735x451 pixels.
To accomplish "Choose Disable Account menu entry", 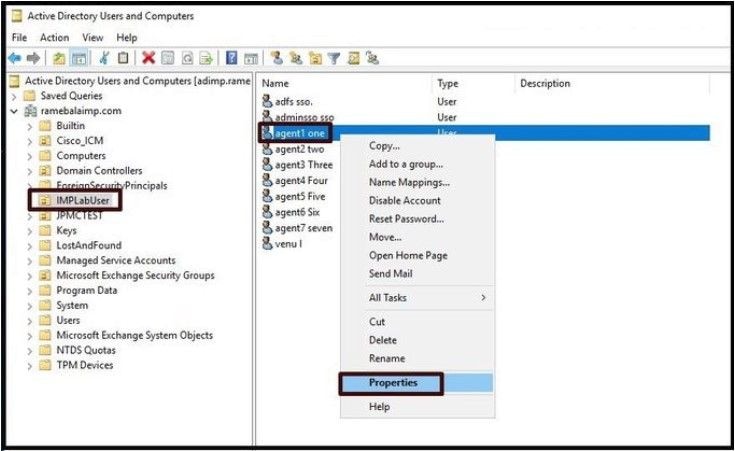I will point(417,201).
